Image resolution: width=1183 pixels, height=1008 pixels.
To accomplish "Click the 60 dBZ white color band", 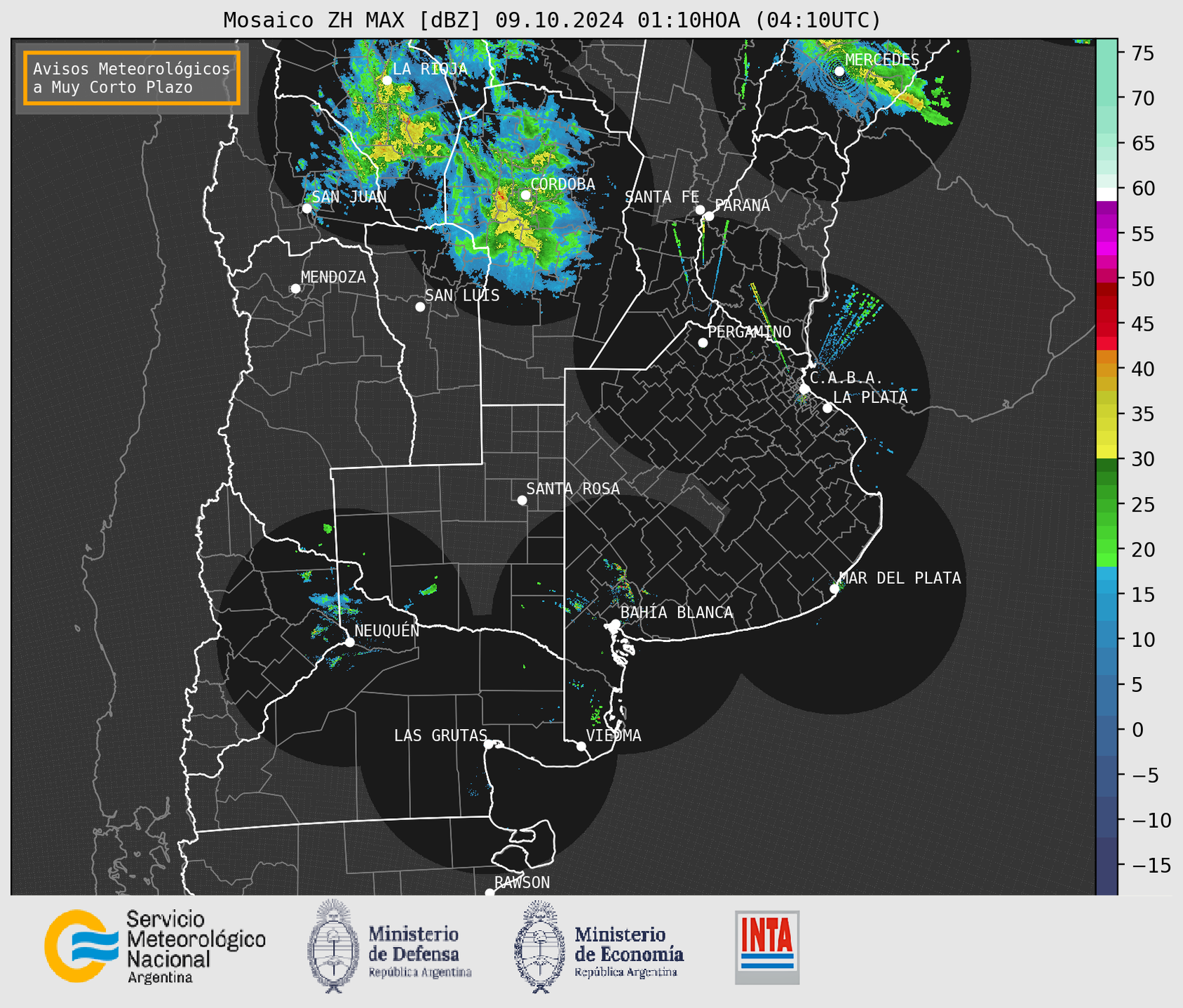I will (x=1107, y=194).
